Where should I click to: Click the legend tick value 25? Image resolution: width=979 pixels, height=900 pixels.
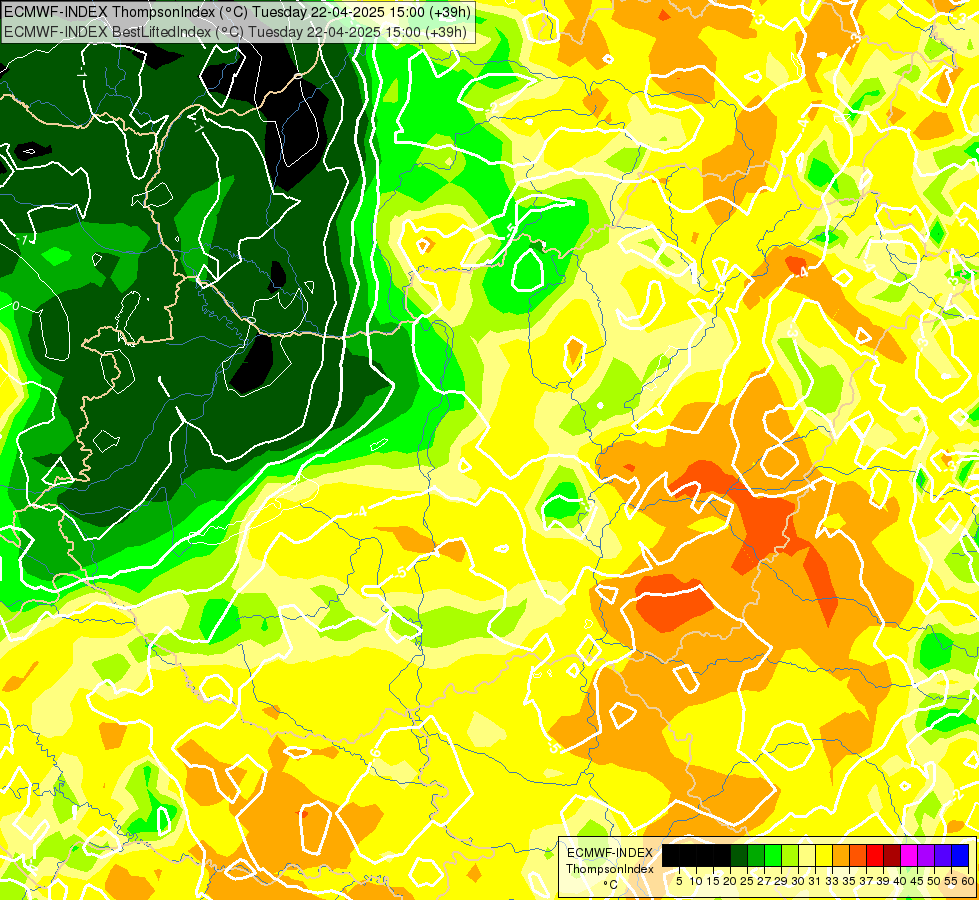coord(747,881)
